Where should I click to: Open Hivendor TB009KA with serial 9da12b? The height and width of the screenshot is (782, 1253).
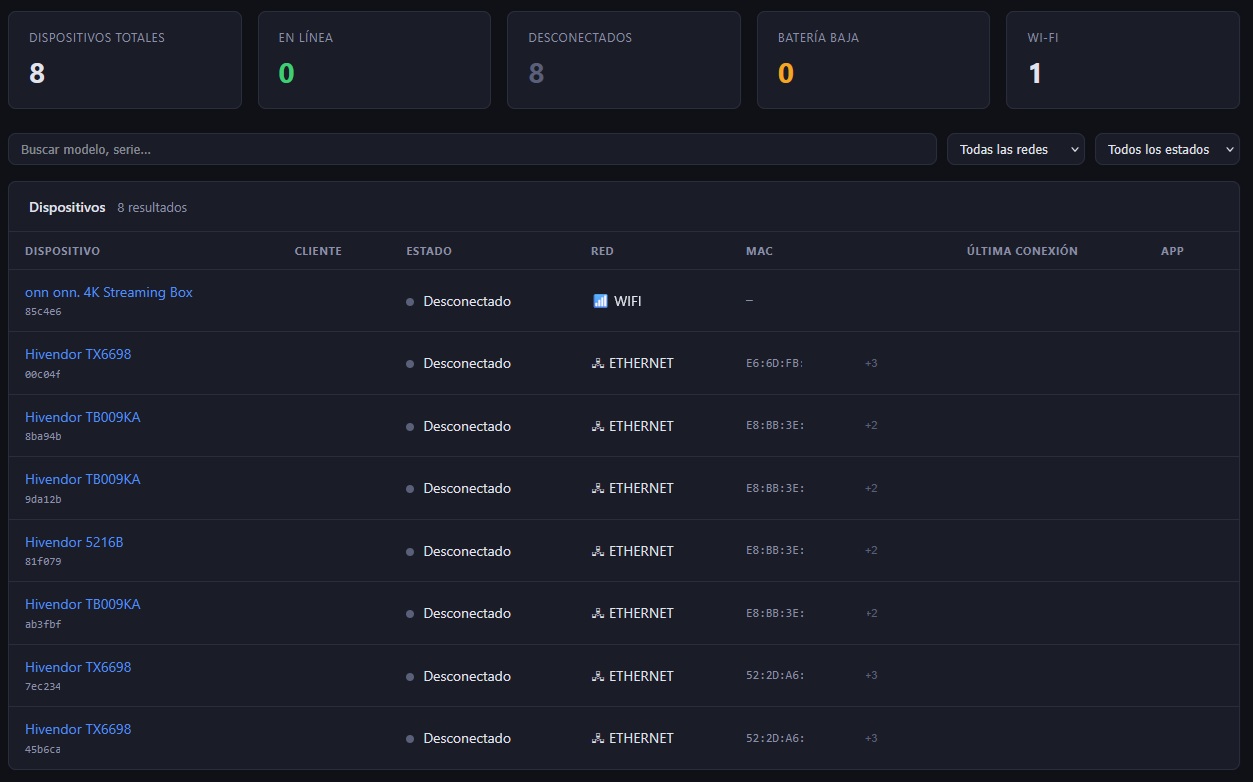click(83, 479)
